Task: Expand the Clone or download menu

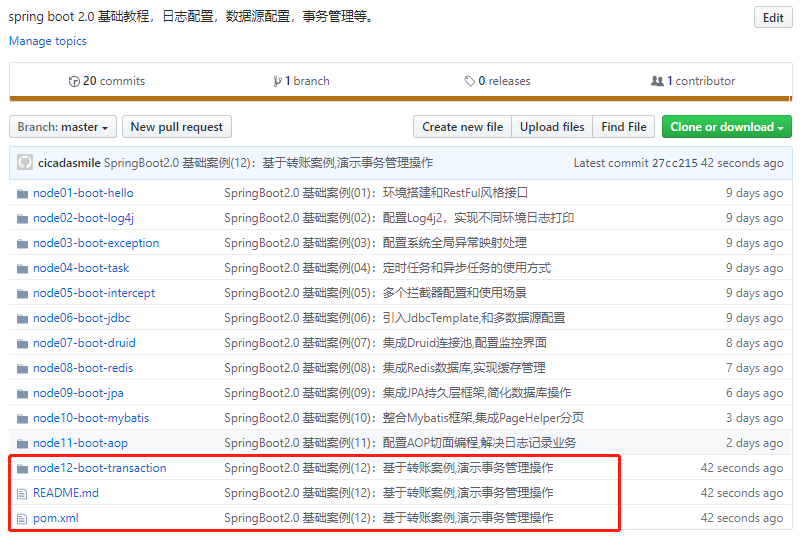Action: 727,127
